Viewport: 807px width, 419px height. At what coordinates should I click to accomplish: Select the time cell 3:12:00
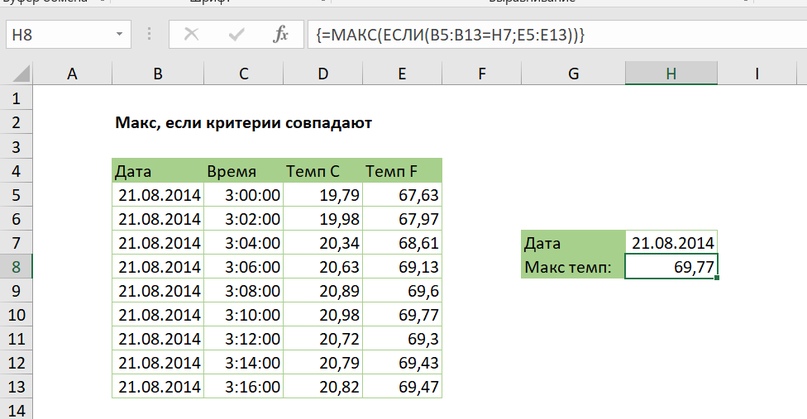pos(243,339)
